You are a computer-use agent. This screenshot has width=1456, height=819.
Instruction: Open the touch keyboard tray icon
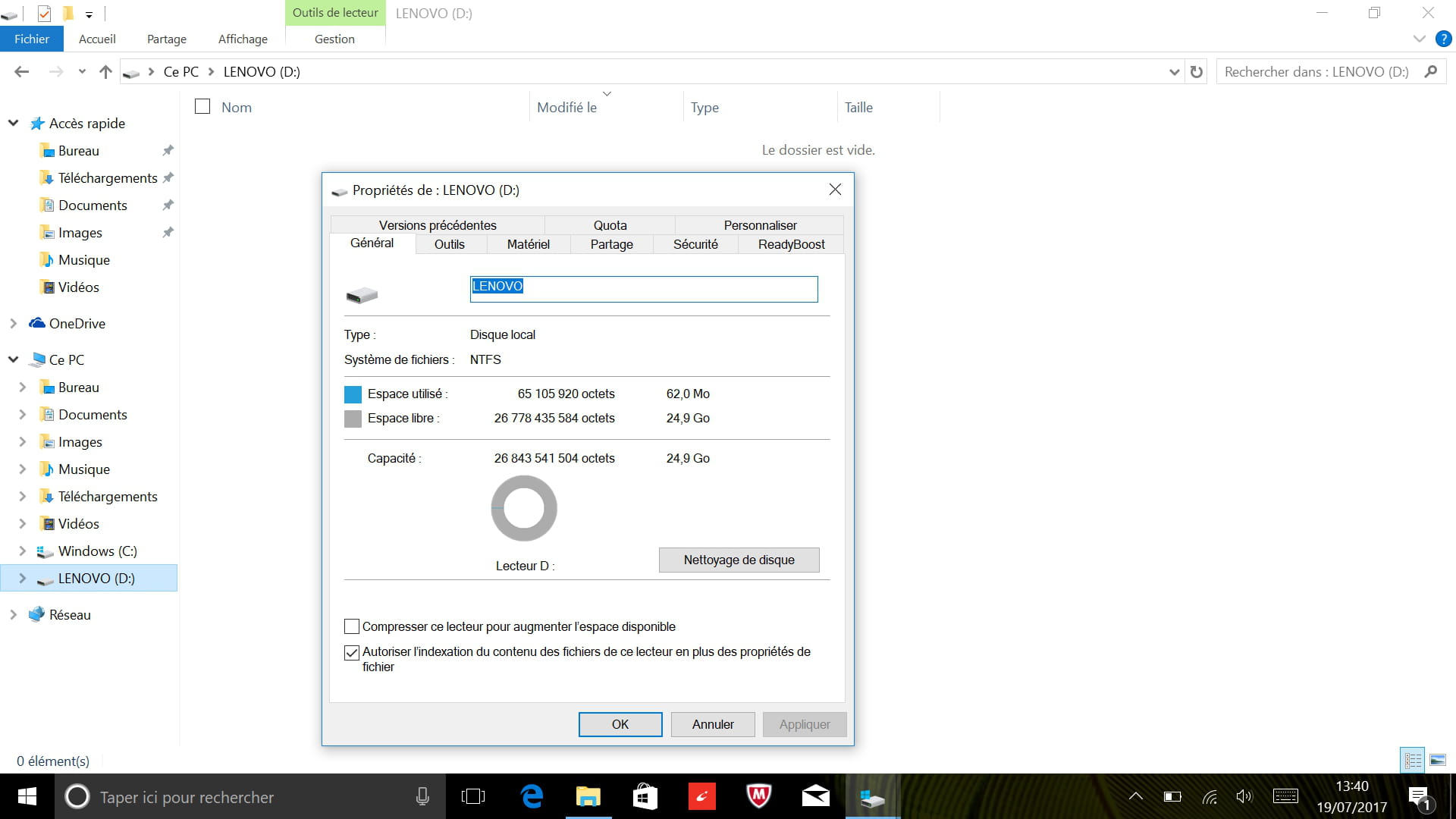pos(1285,796)
